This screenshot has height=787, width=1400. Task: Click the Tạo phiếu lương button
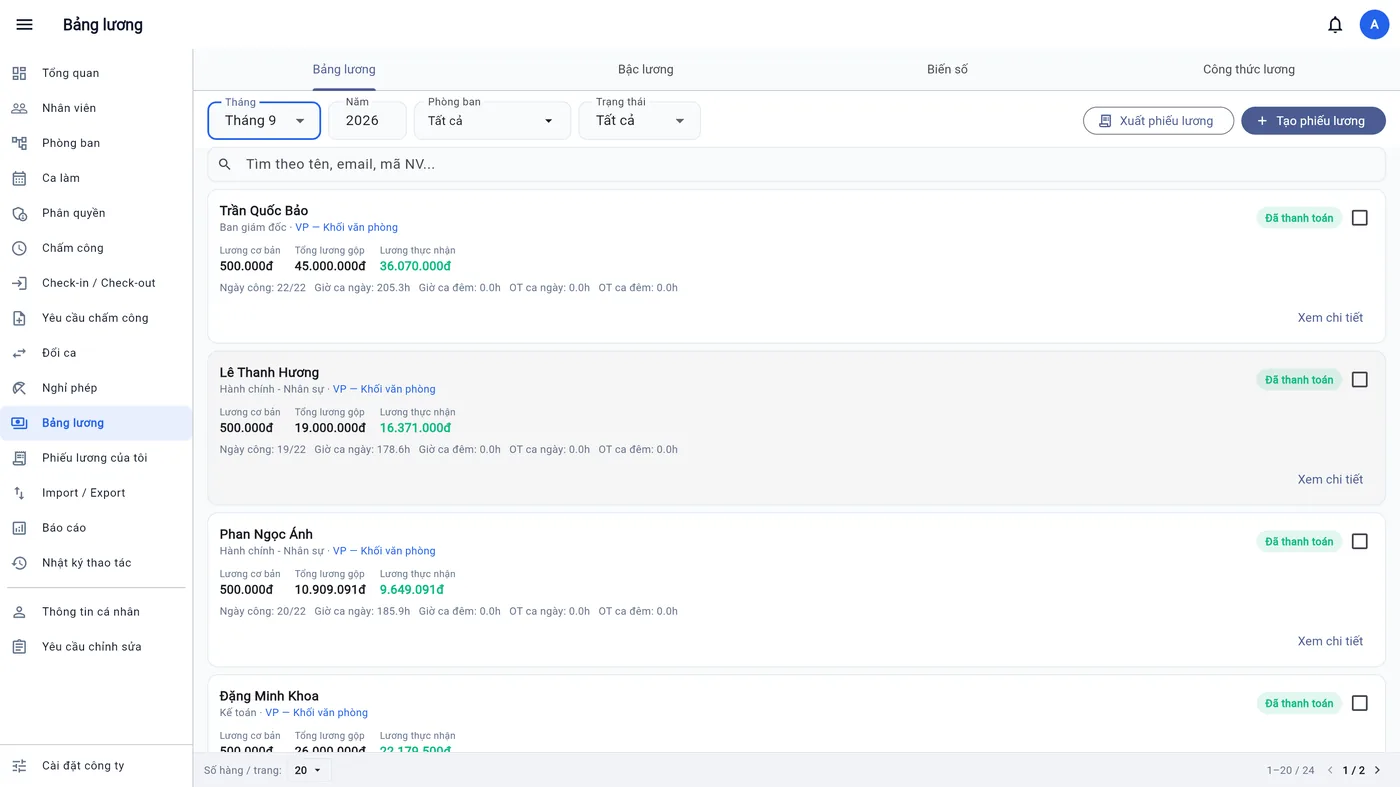click(x=1313, y=121)
